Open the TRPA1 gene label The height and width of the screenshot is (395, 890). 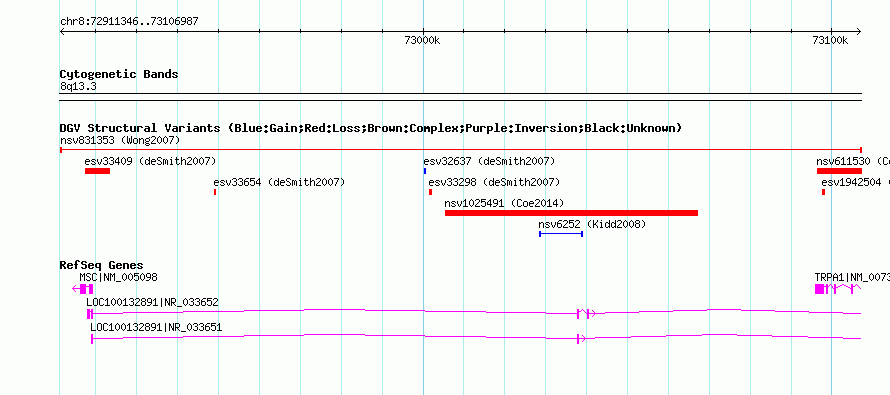tap(852, 278)
